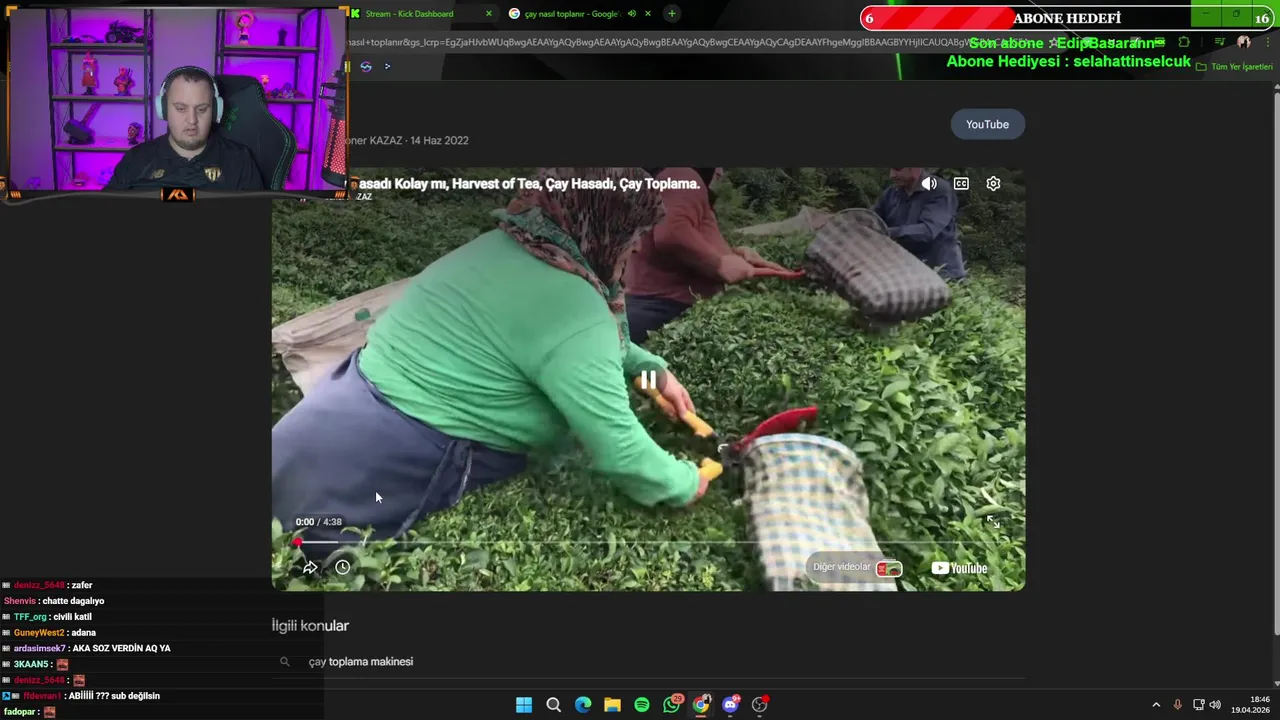Click the microphone tray icon
The height and width of the screenshot is (720, 1280).
coord(1177,705)
